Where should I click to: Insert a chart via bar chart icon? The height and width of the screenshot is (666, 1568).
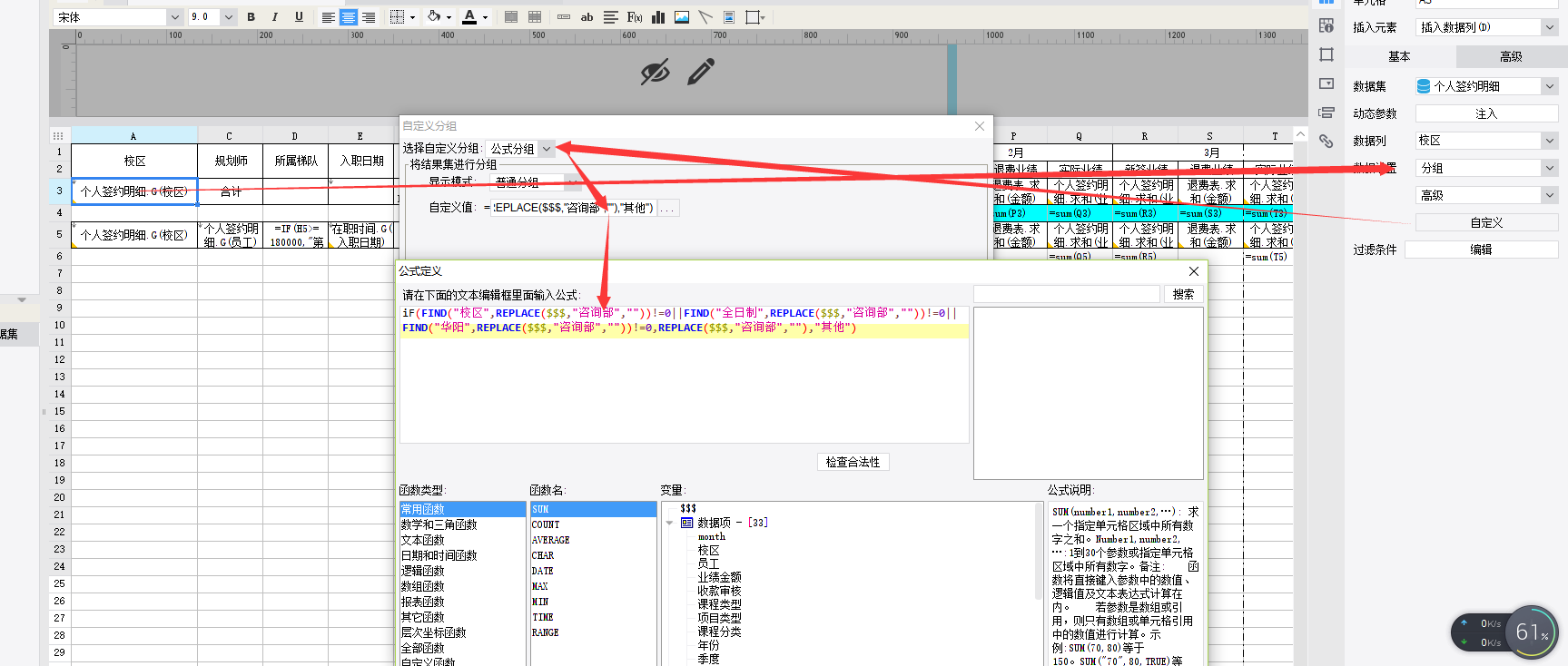[x=658, y=17]
